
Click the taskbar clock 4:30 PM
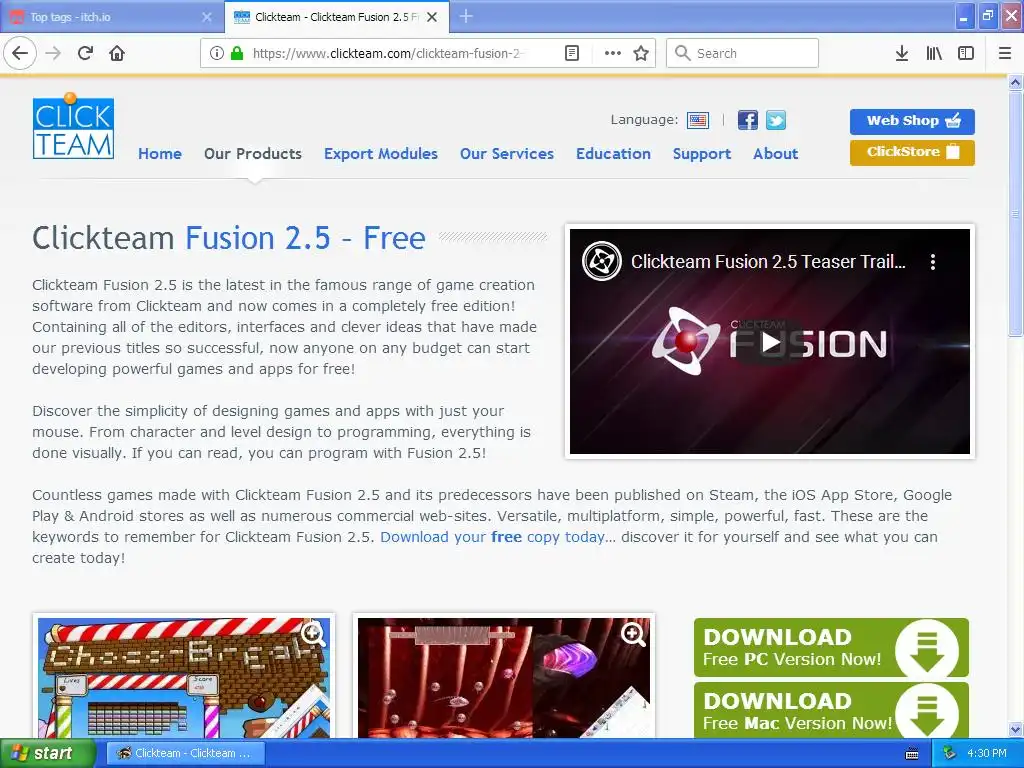(x=987, y=753)
